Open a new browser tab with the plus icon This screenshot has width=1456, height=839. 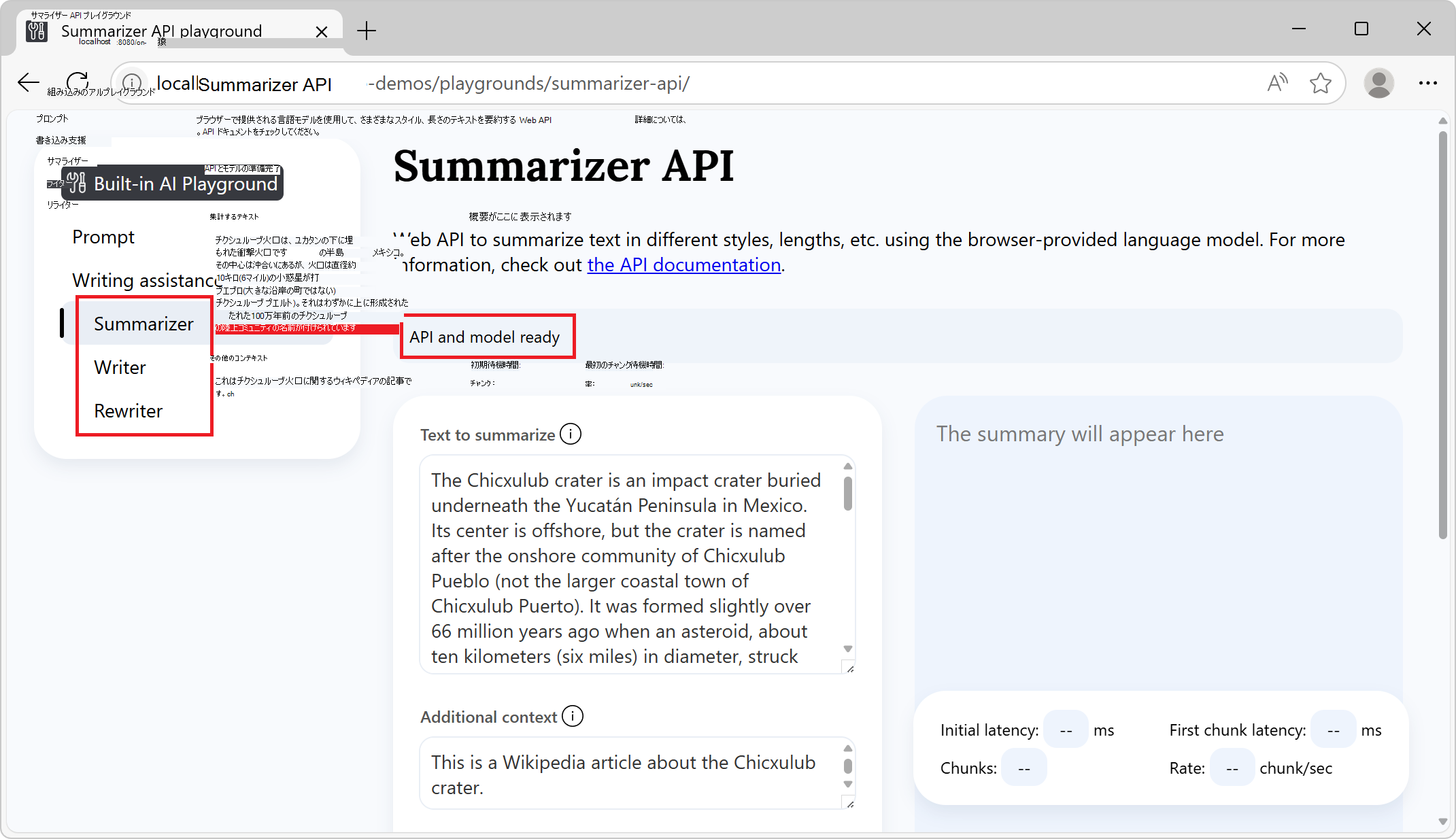tap(367, 31)
